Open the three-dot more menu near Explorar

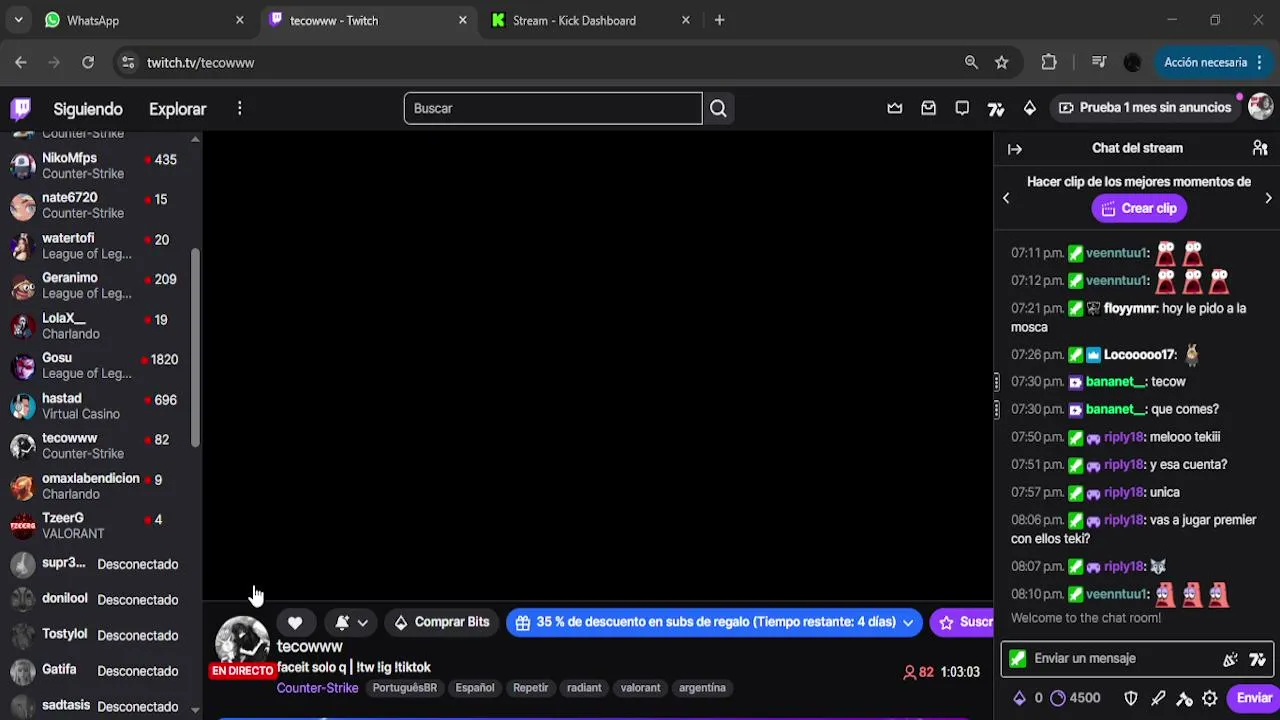pos(239,108)
